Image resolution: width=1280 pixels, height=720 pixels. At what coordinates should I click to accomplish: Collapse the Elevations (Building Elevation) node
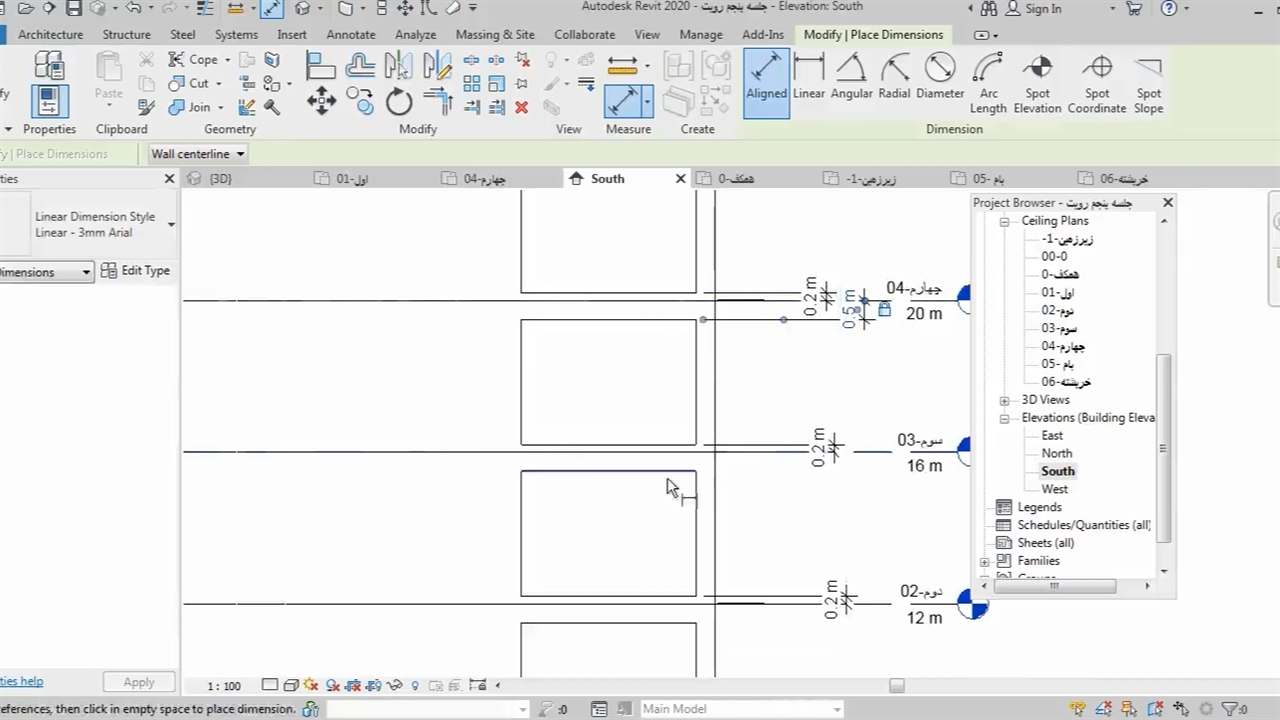[1004, 418]
